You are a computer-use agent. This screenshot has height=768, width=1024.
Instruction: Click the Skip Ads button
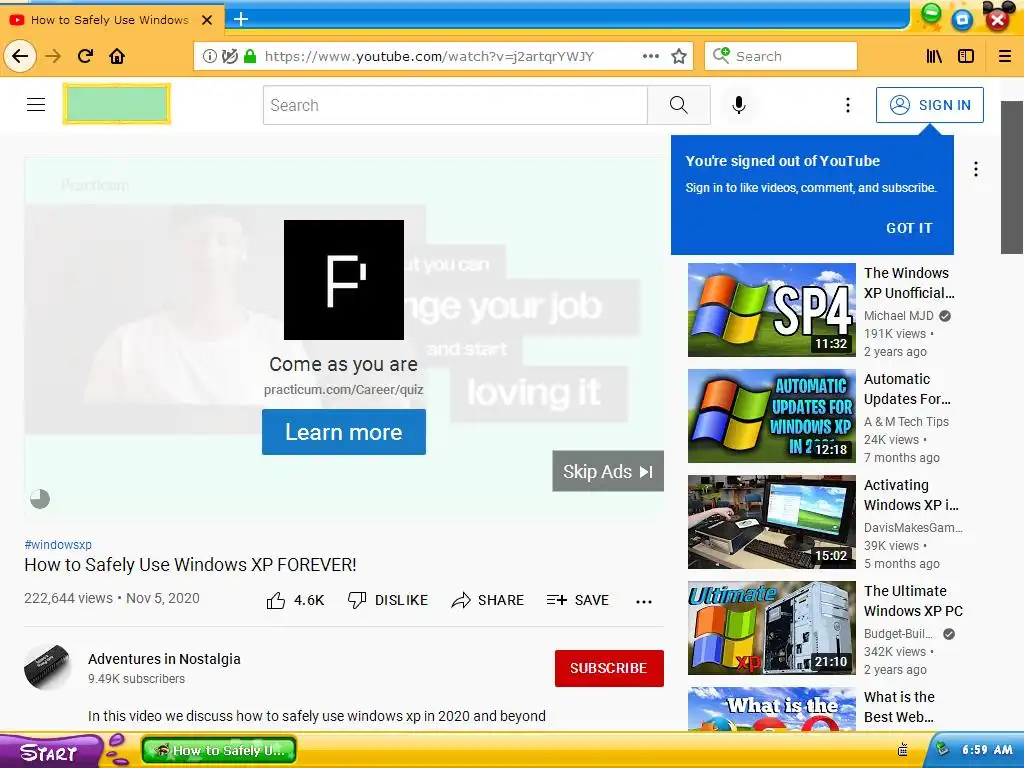(608, 471)
